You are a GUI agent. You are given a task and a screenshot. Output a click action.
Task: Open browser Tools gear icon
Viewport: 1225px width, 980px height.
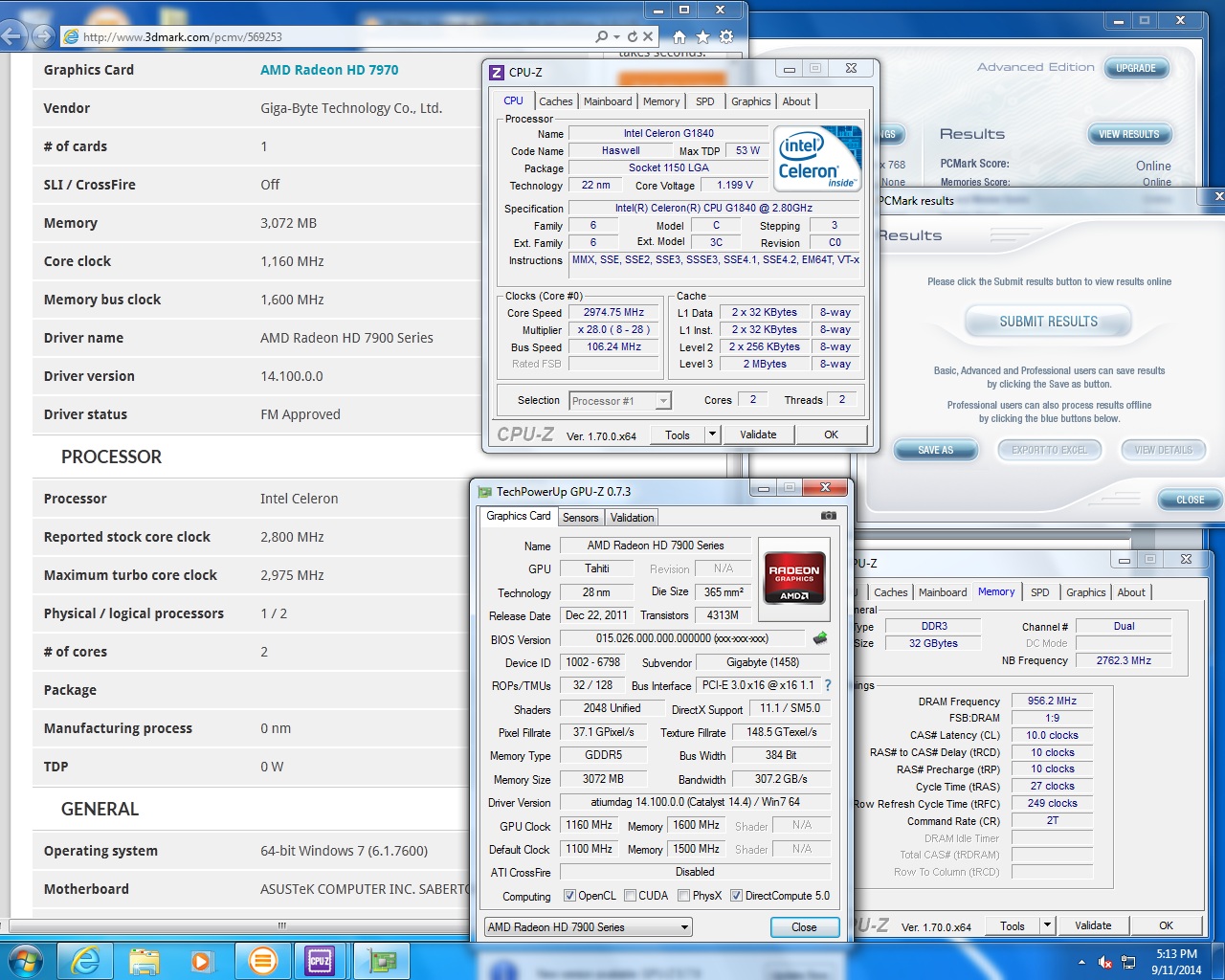726,36
